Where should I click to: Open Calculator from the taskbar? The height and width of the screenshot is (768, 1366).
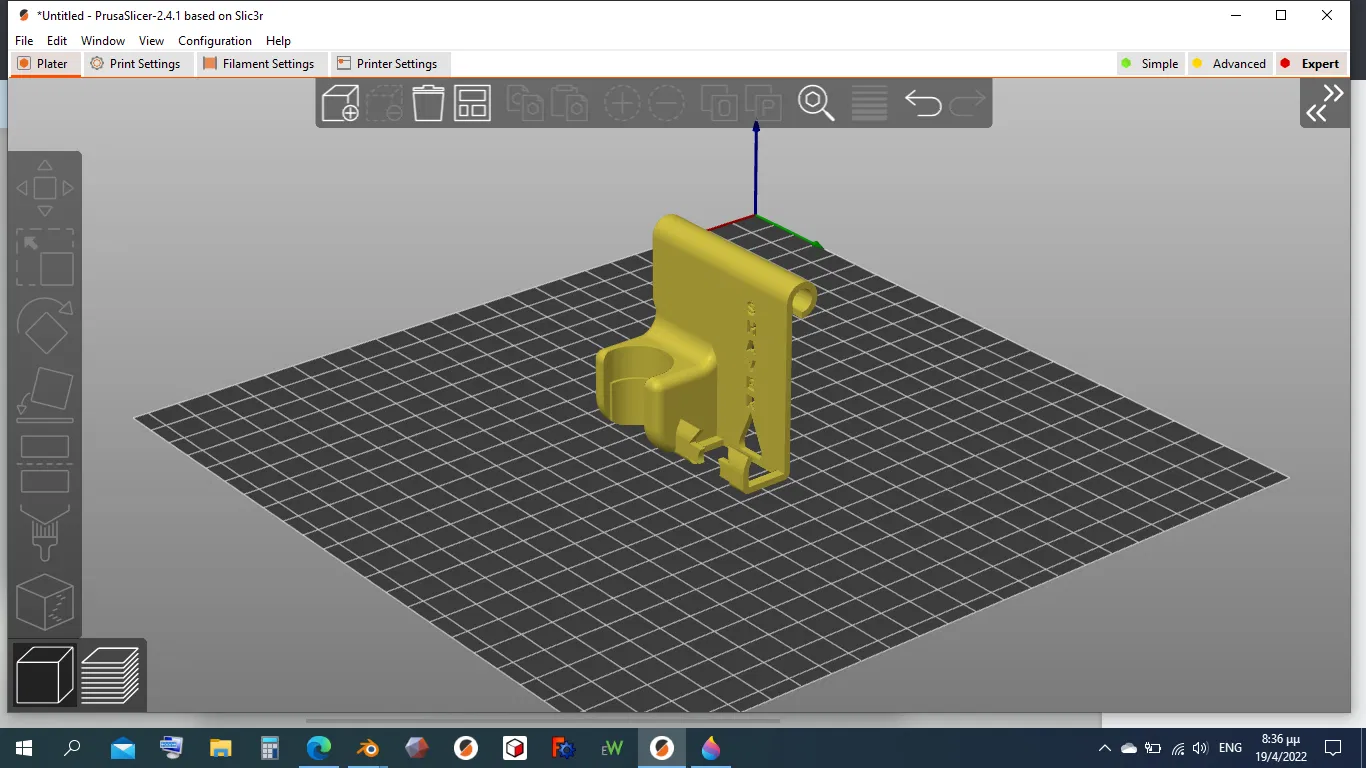click(270, 748)
